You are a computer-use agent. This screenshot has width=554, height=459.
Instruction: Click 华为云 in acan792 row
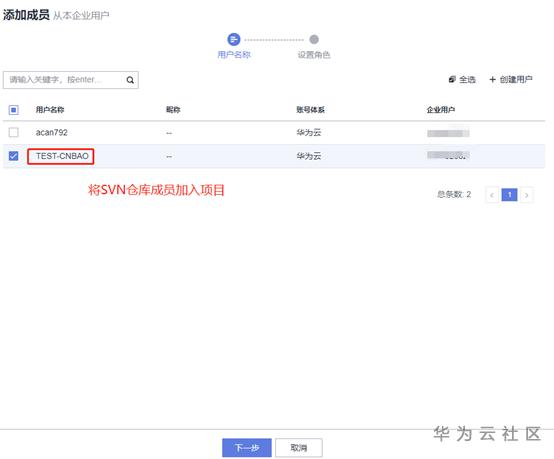[309, 133]
